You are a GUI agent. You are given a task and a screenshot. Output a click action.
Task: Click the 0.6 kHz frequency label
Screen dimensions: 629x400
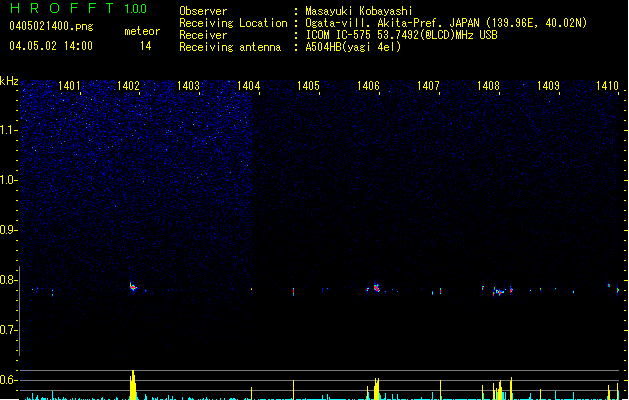click(8, 380)
